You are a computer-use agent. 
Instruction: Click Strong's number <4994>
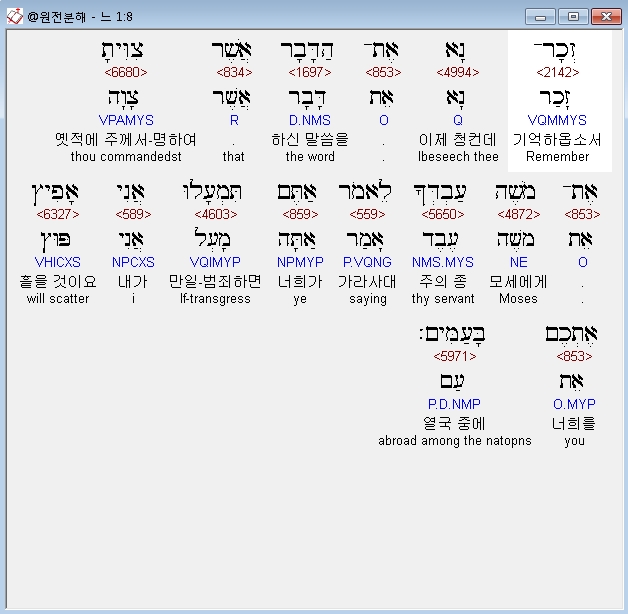click(x=458, y=72)
